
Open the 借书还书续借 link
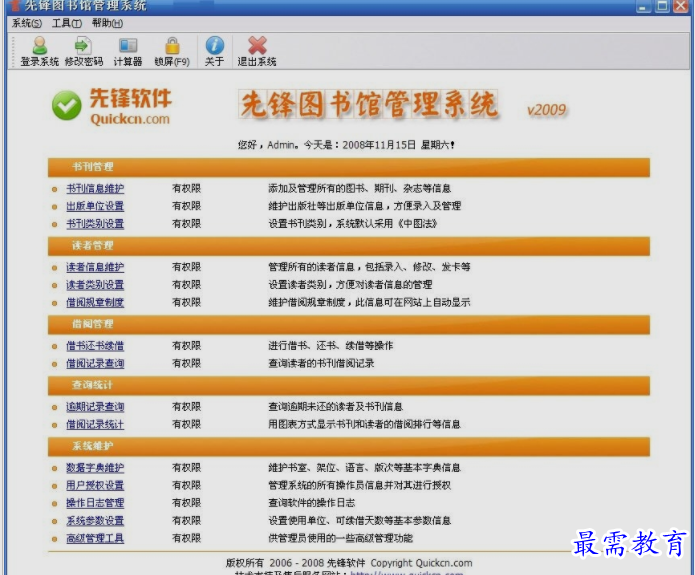point(95,346)
